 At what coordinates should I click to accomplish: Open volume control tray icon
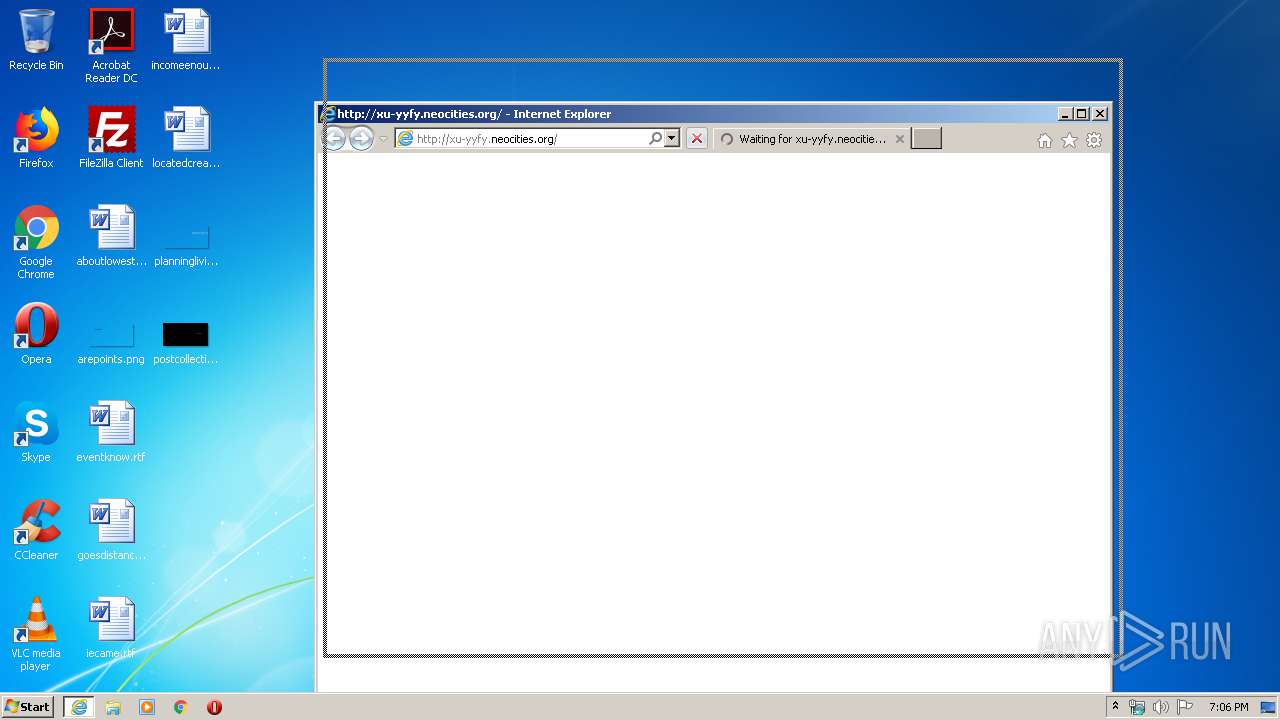(x=1160, y=707)
